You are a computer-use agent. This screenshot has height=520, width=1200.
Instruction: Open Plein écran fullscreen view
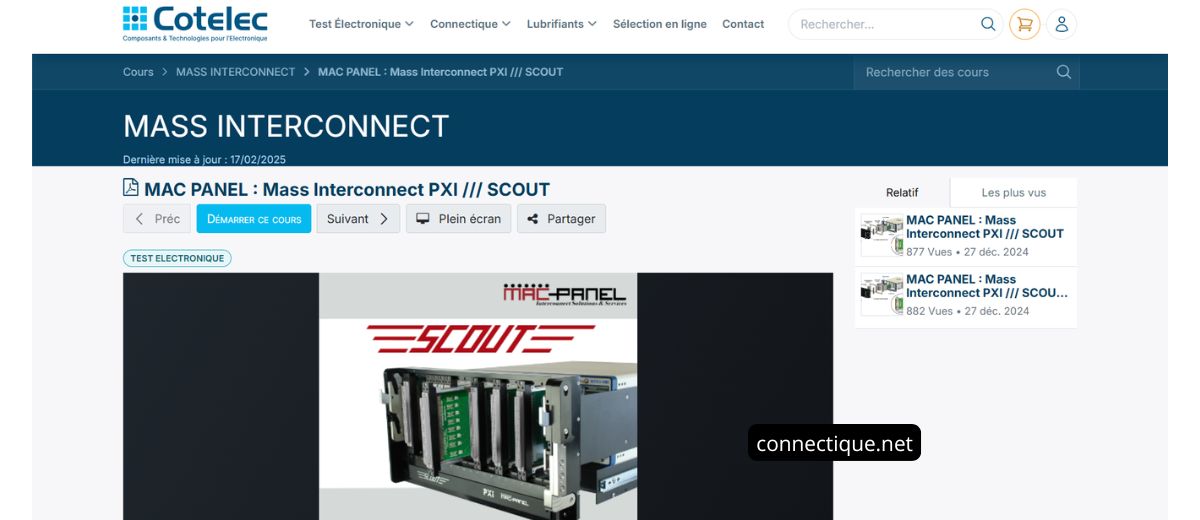click(x=458, y=219)
